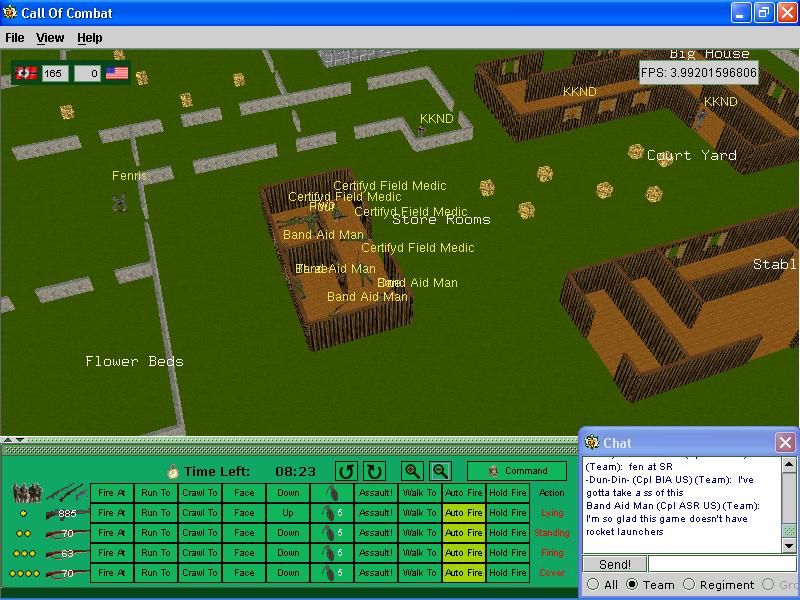Image resolution: width=800 pixels, height=600 pixels.
Task: Expand control panel with the down arrow
Action: 19,440
